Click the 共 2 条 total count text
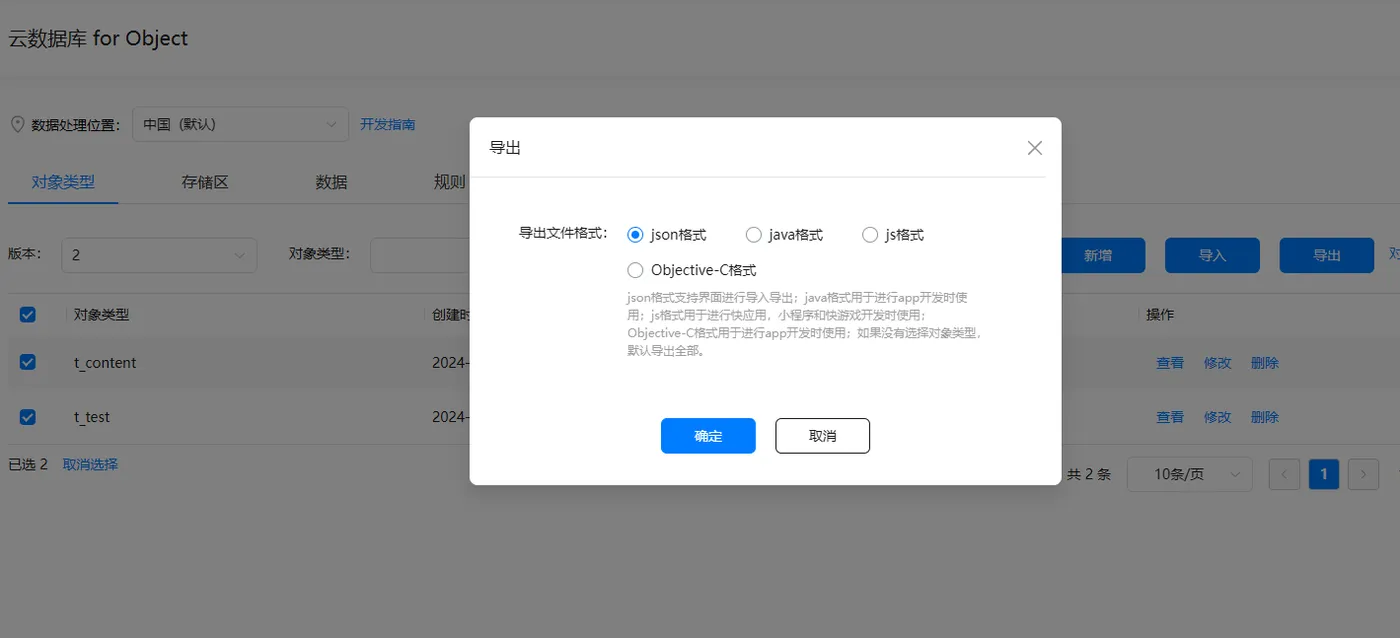 (x=1089, y=474)
